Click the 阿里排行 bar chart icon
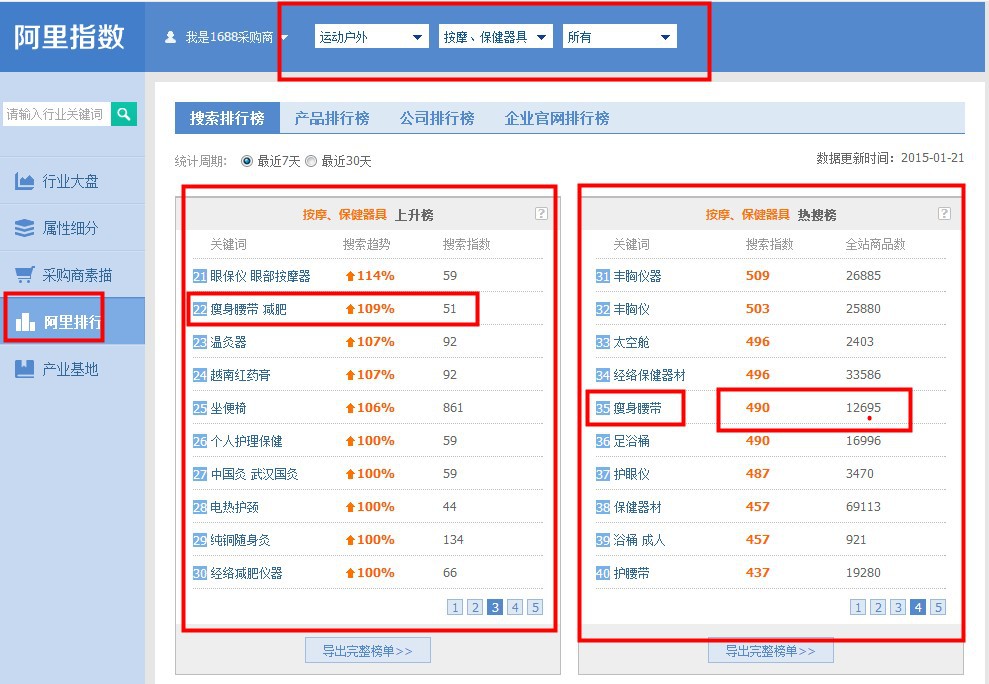 click(25, 322)
